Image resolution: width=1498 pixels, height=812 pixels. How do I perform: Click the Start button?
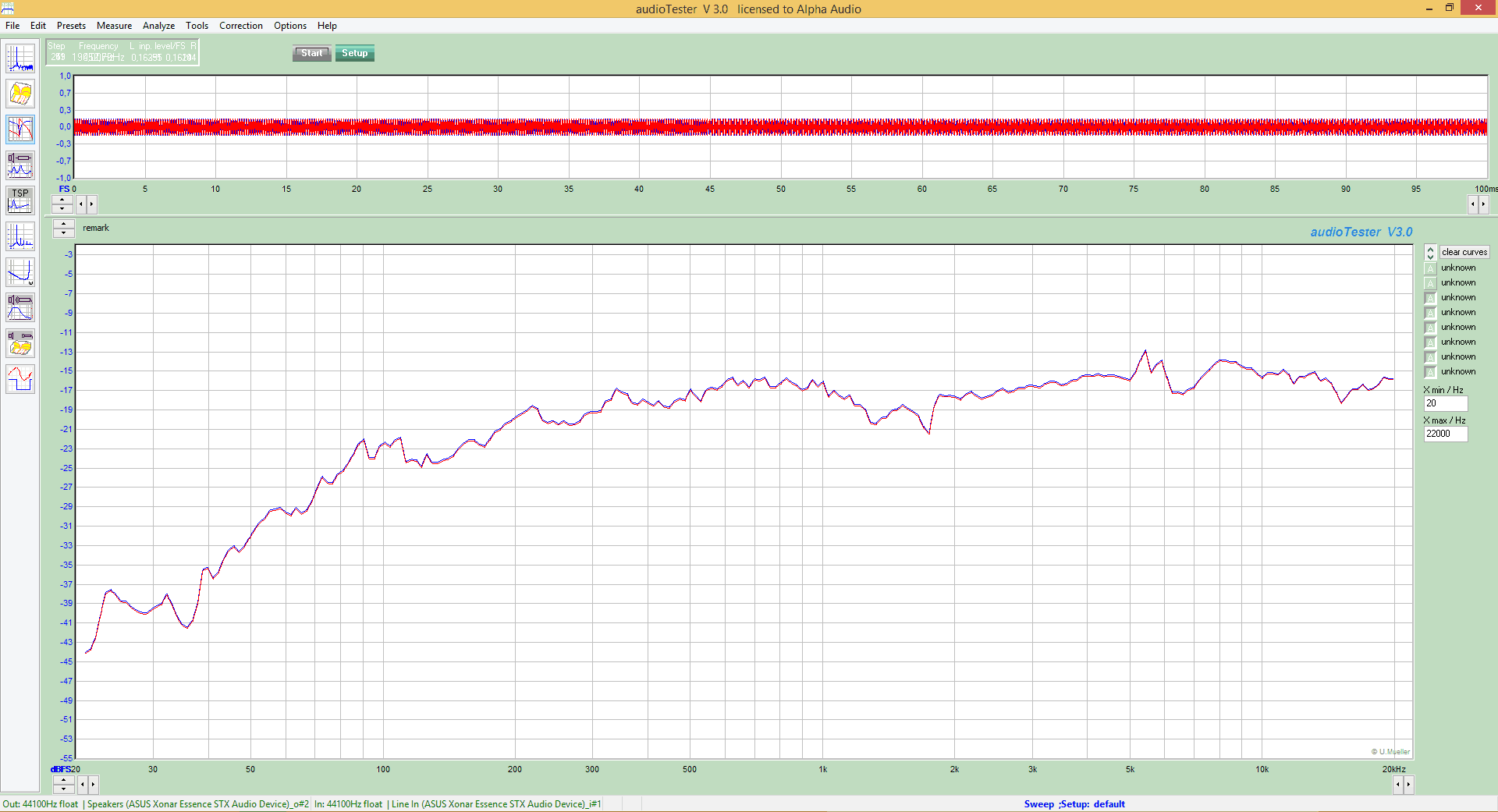[311, 53]
